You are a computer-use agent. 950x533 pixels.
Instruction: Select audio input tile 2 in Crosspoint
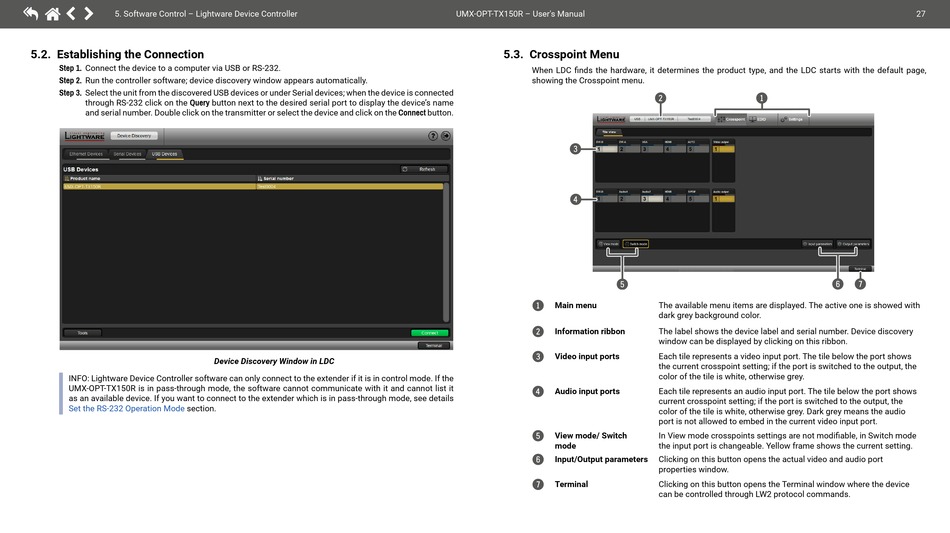click(x=629, y=199)
